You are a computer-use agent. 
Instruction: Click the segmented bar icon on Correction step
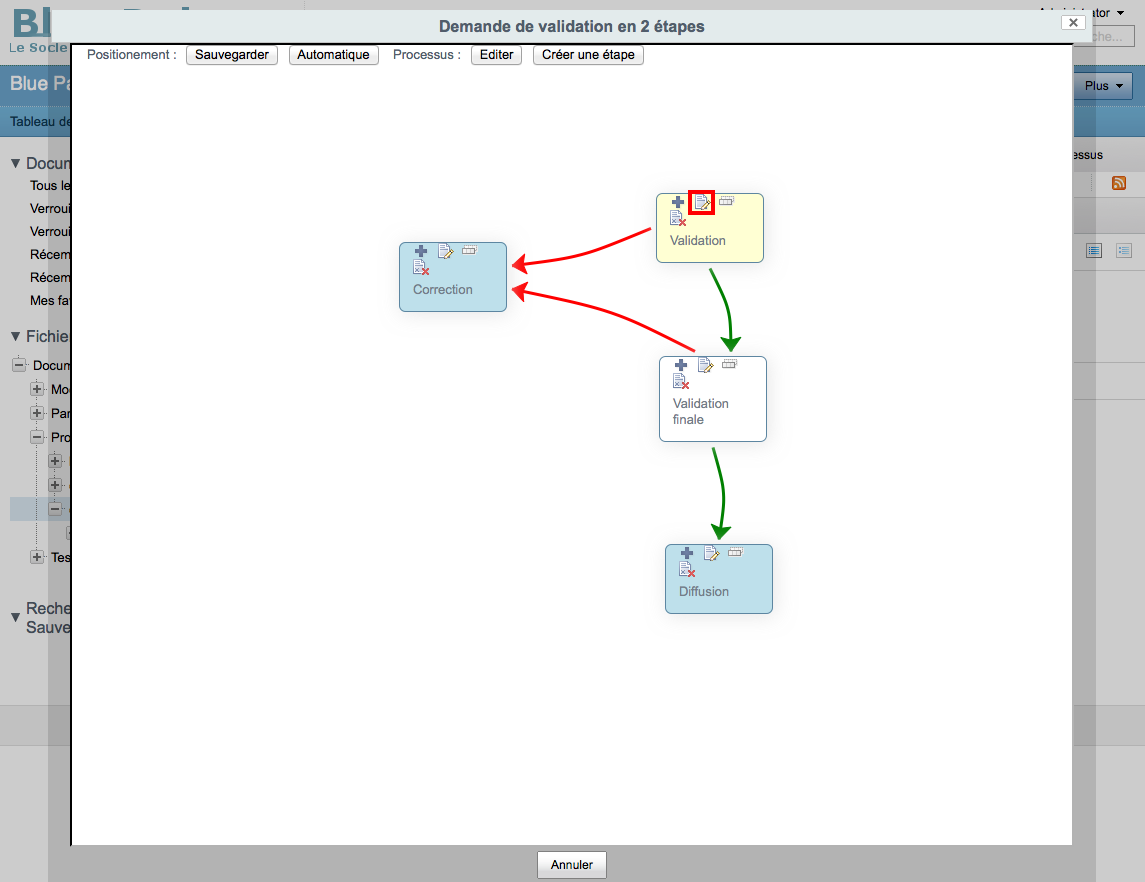click(x=470, y=250)
